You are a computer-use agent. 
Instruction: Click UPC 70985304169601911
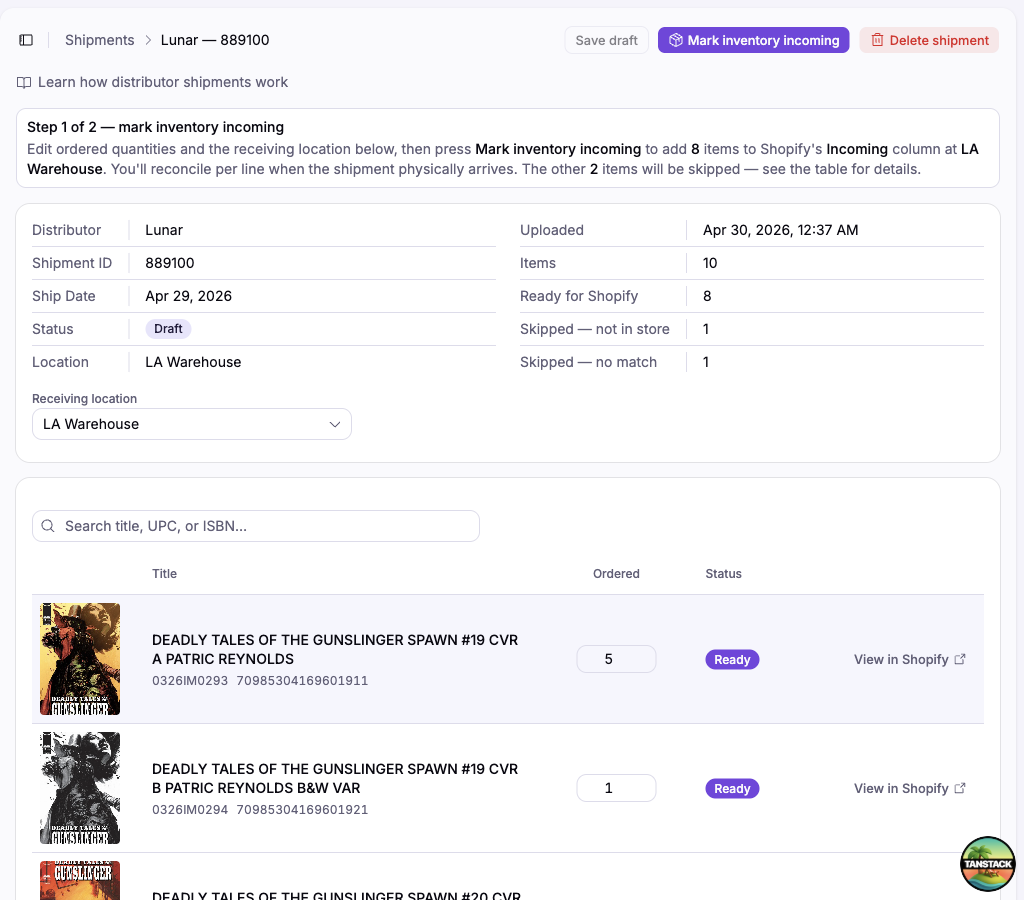(x=302, y=681)
